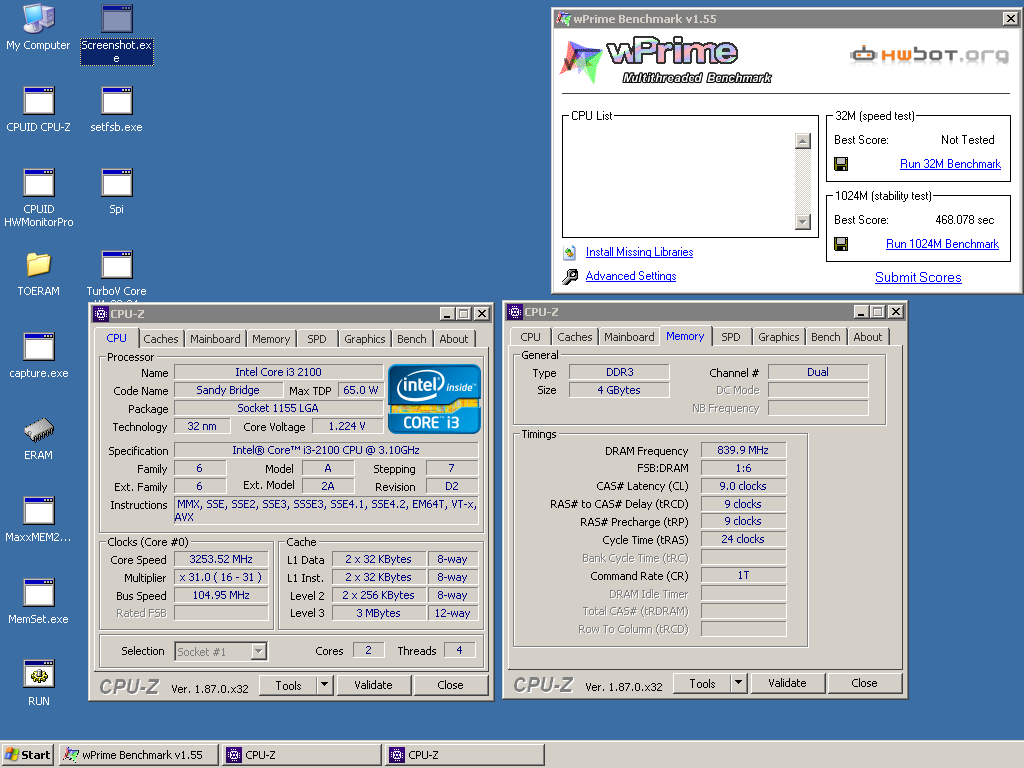Open About tab in right CPU-Z window
This screenshot has height=768, width=1024.
[867, 337]
